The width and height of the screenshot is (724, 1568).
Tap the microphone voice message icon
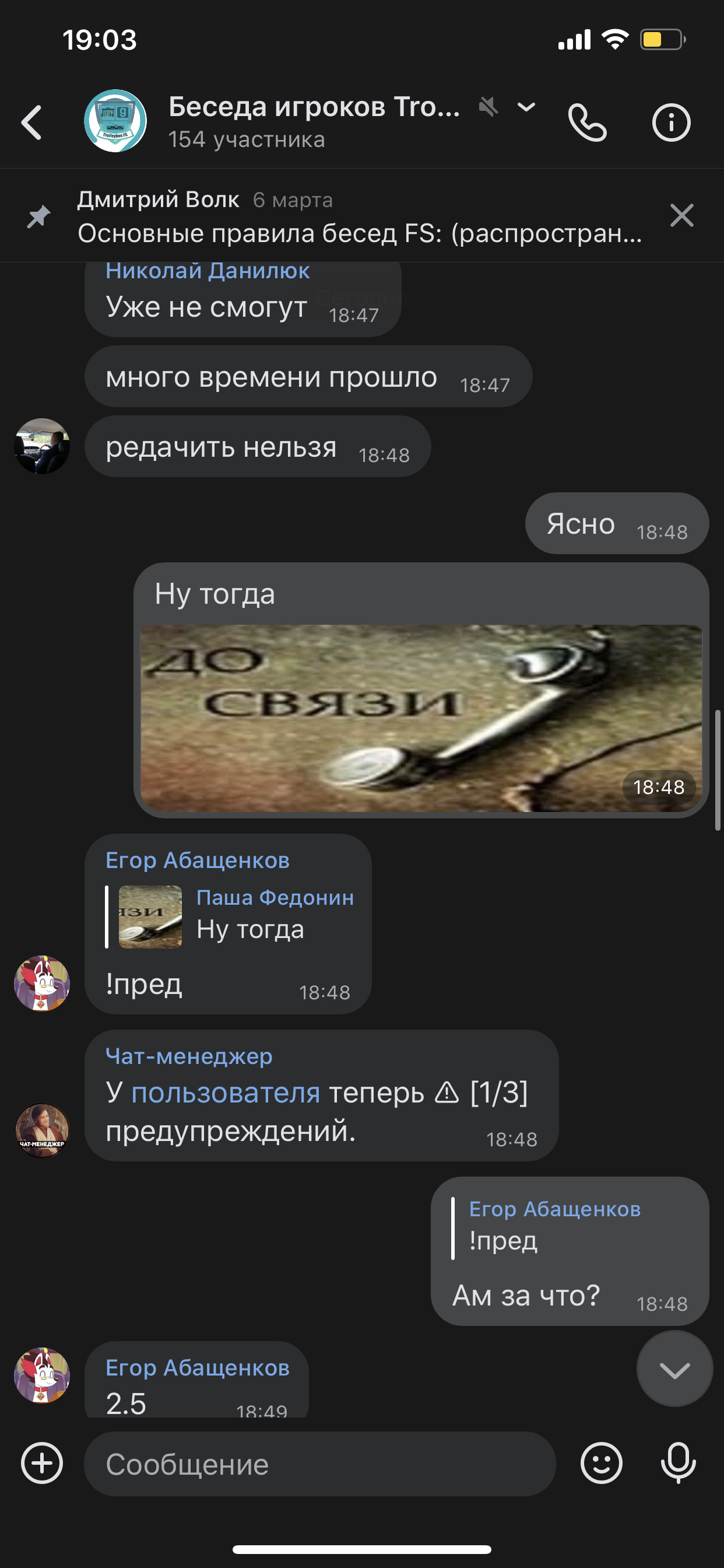pyautogui.click(x=679, y=1464)
